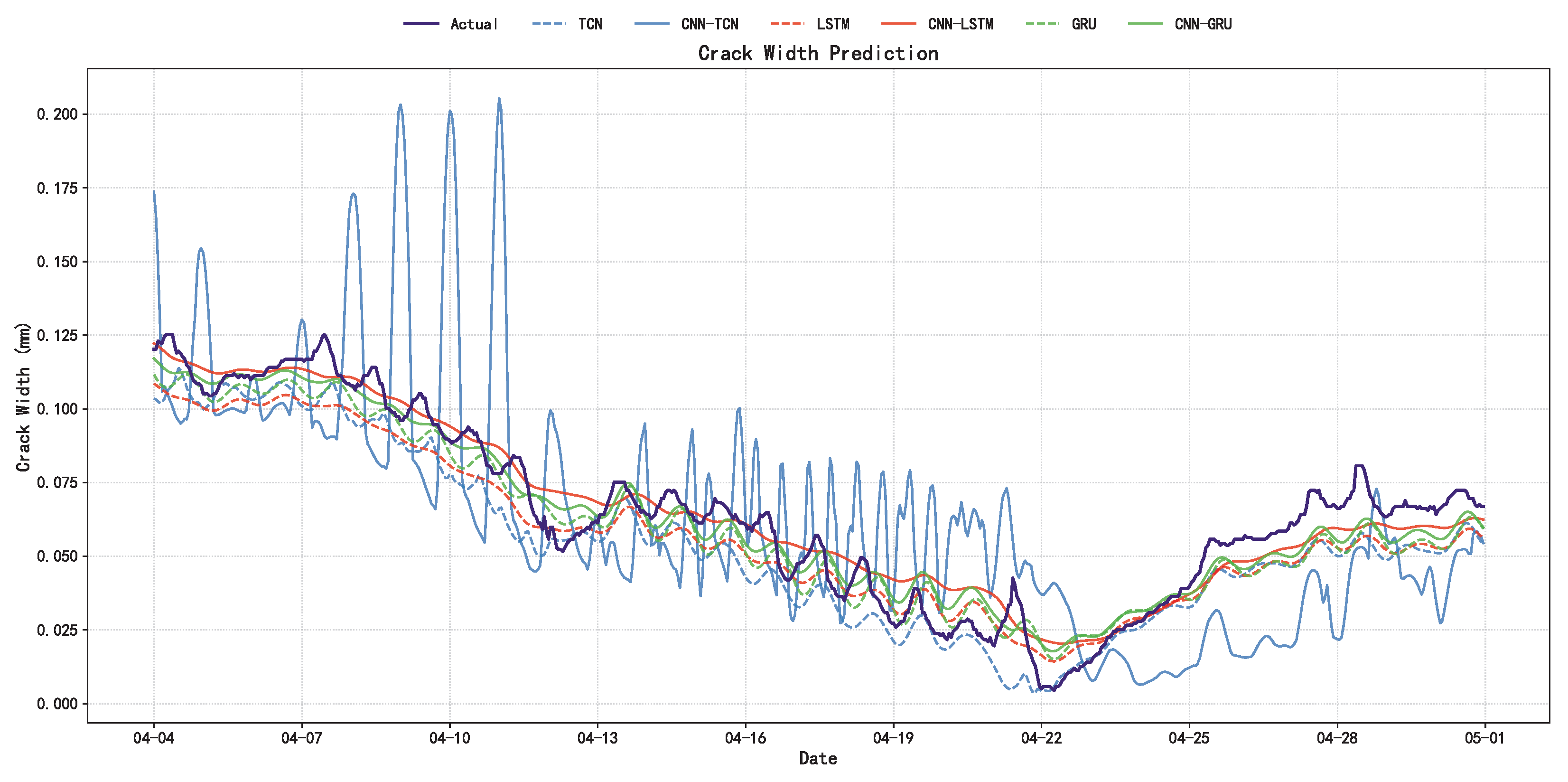Click the 0.000 y-axis tick label
This screenshot has height=782, width=1568.
pyautogui.click(x=57, y=704)
